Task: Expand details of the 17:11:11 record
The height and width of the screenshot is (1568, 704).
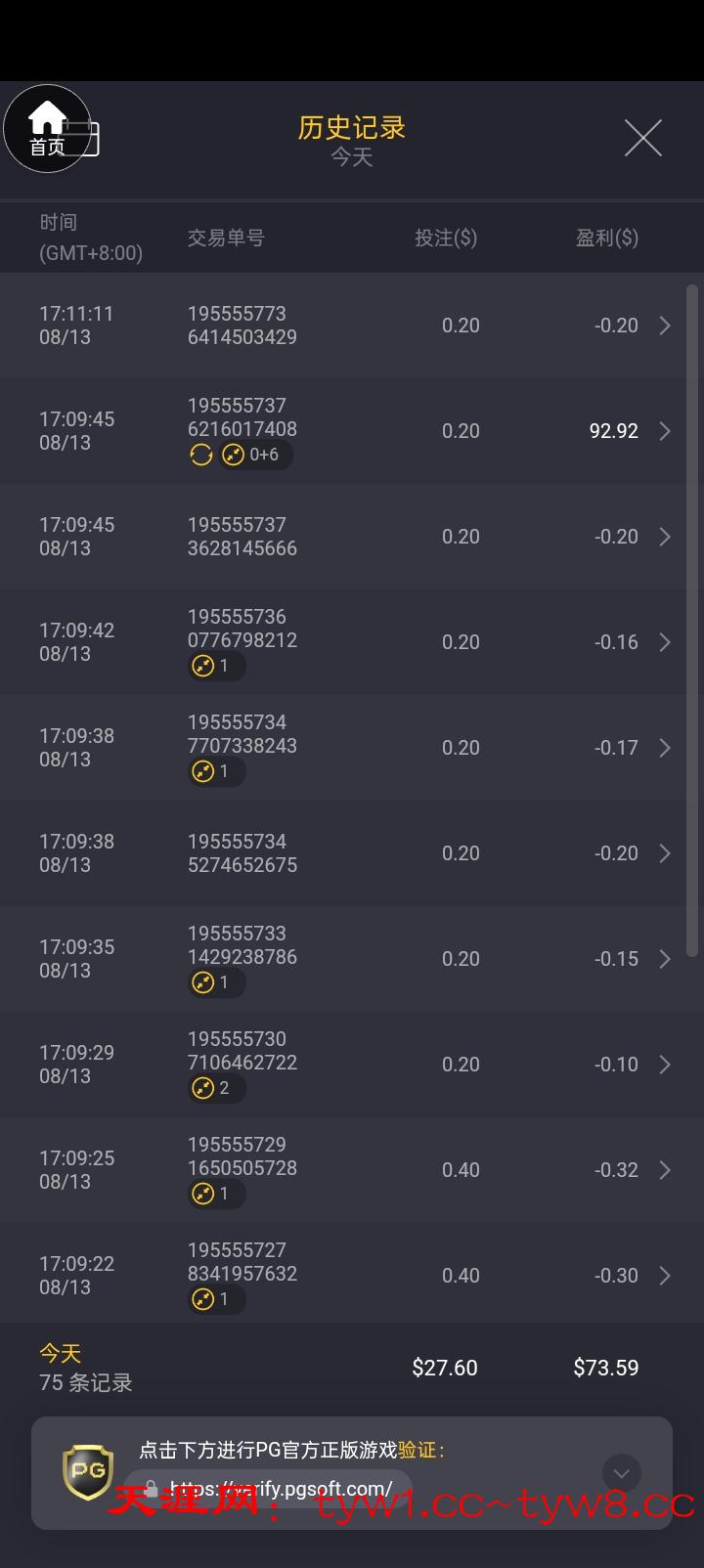Action: click(x=665, y=326)
